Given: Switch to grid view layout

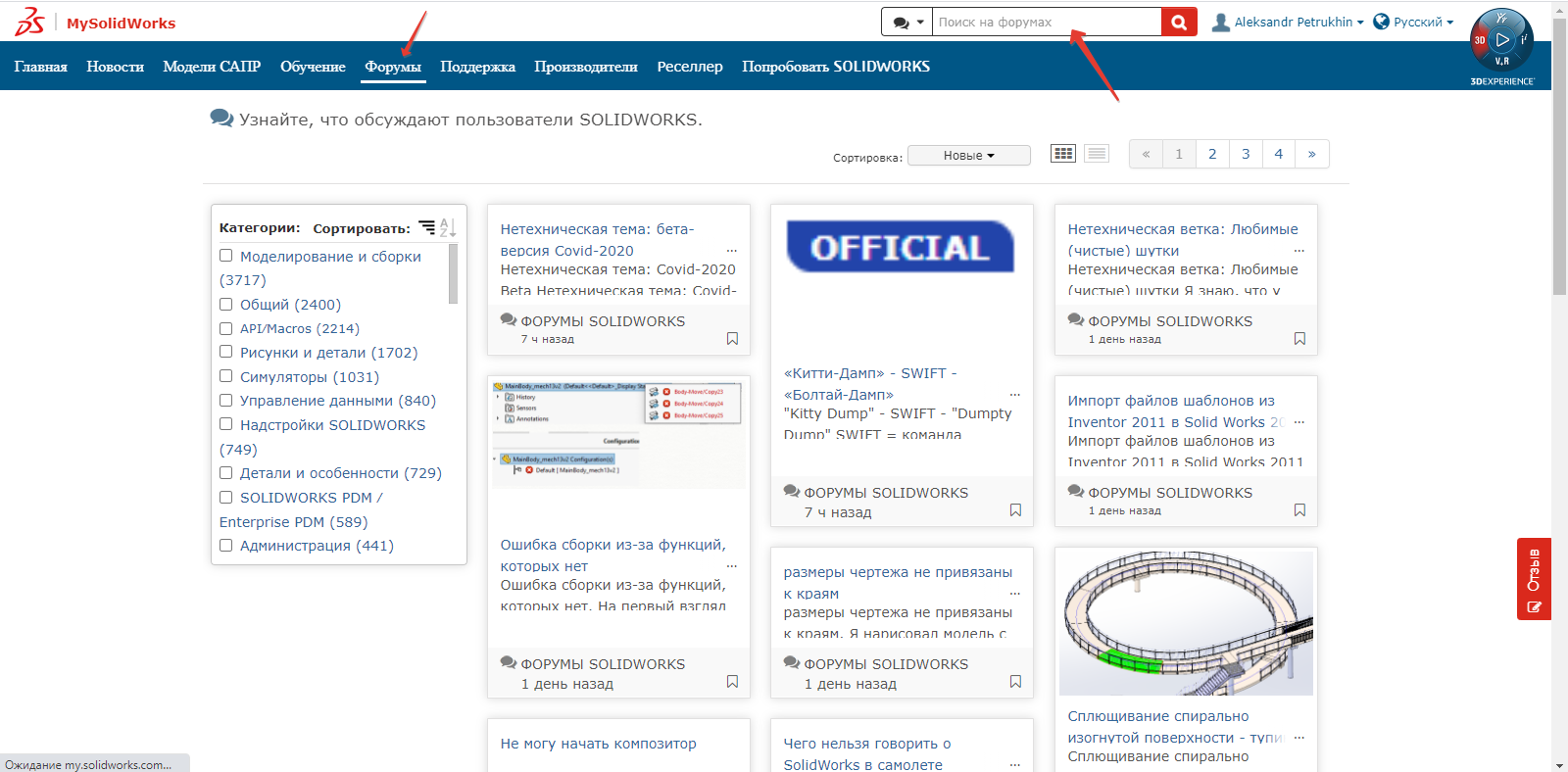Looking at the screenshot, I should point(1063,154).
